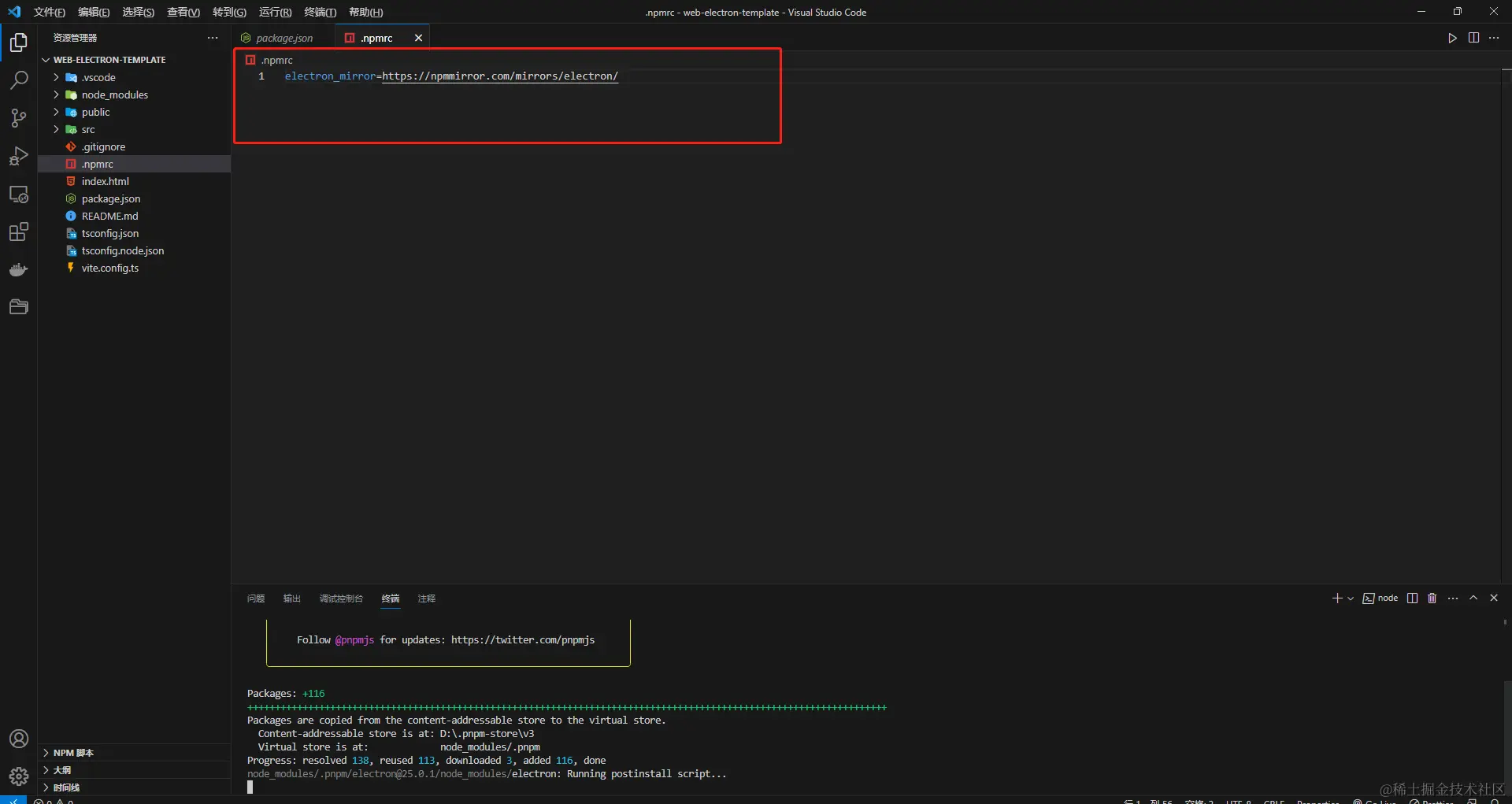Screen dimensions: 1512x804
Task: Switch to the 调试控制台 panel tab
Action: [x=341, y=598]
